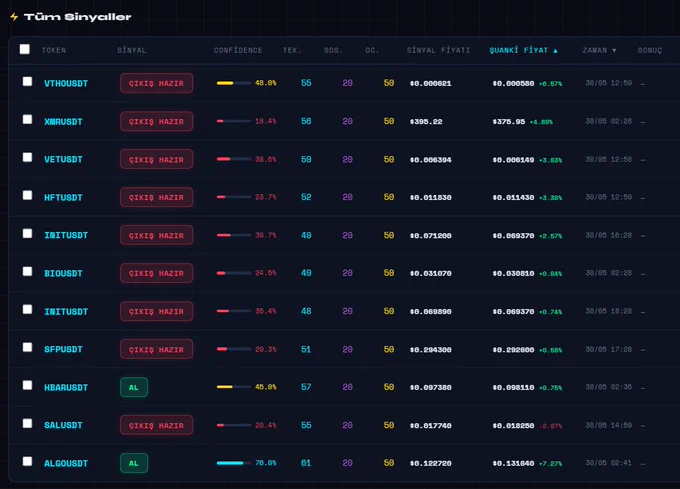
Task: Click signal price $0.122720
Action: coord(430,463)
